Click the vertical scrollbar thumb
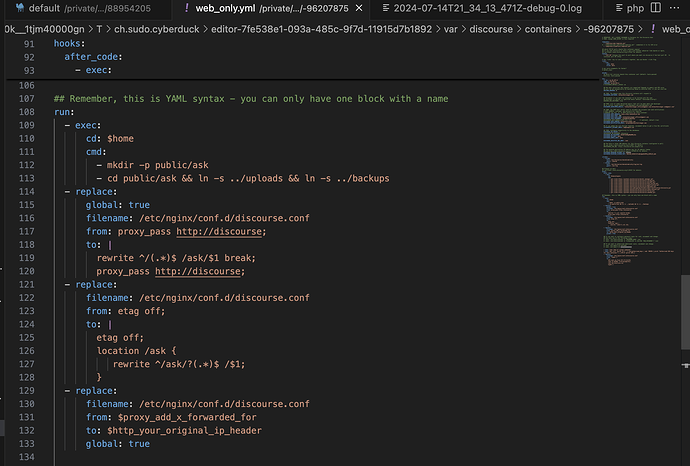The height and width of the screenshot is (466, 690). [x=685, y=312]
